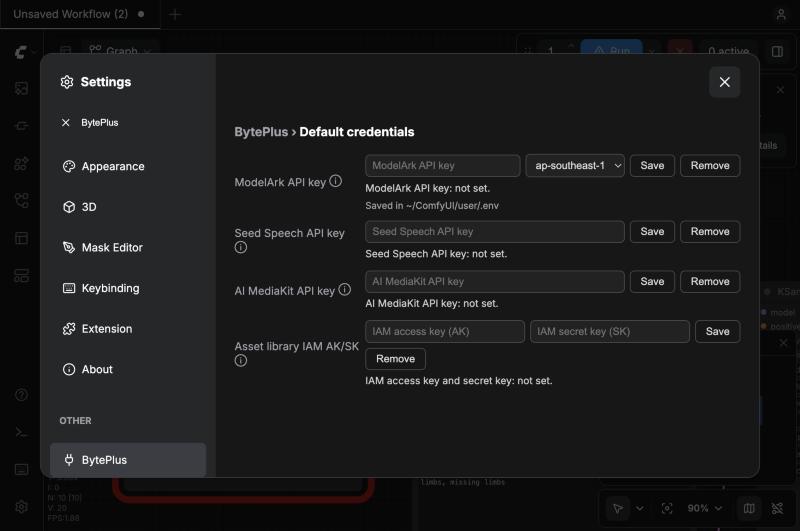
Task: Open the help question mark sidebar icon
Action: (21, 394)
